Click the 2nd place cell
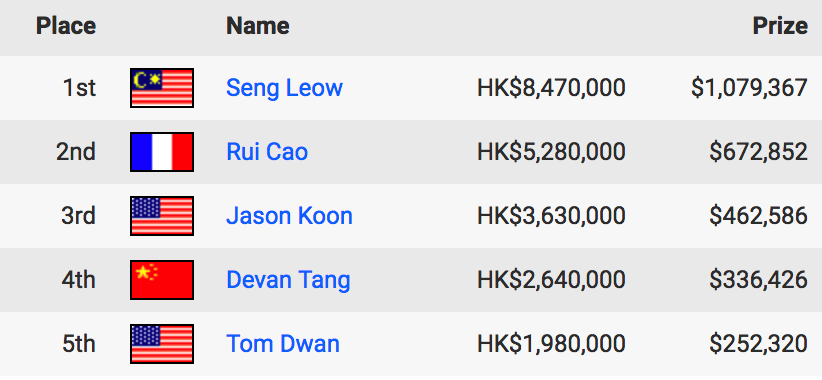This screenshot has height=380, width=822. [76, 152]
